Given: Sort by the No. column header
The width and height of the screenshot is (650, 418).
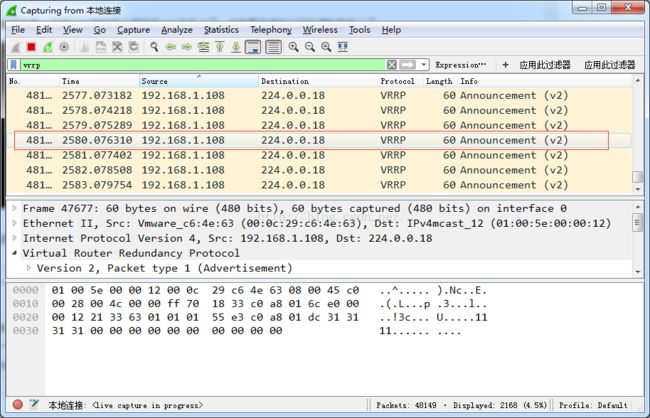Looking at the screenshot, I should click(33, 81).
